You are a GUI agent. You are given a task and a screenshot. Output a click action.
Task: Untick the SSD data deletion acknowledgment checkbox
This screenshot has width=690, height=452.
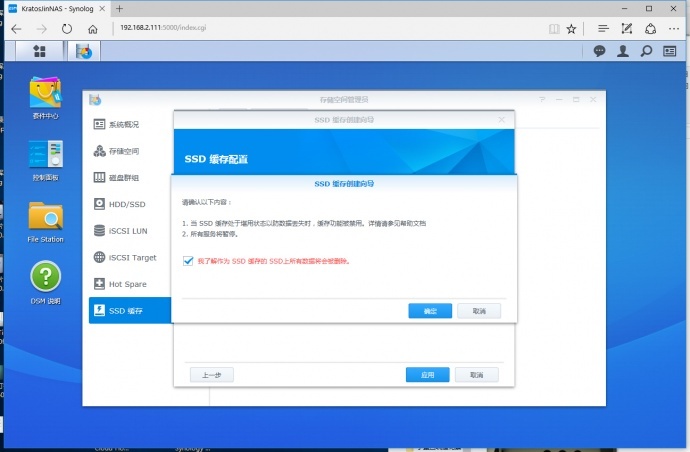[188, 261]
